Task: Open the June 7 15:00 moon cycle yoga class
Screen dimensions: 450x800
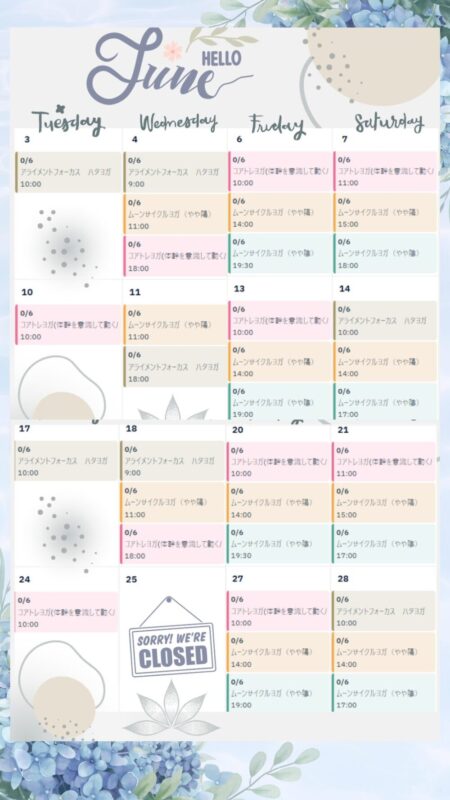Action: pyautogui.click(x=386, y=212)
